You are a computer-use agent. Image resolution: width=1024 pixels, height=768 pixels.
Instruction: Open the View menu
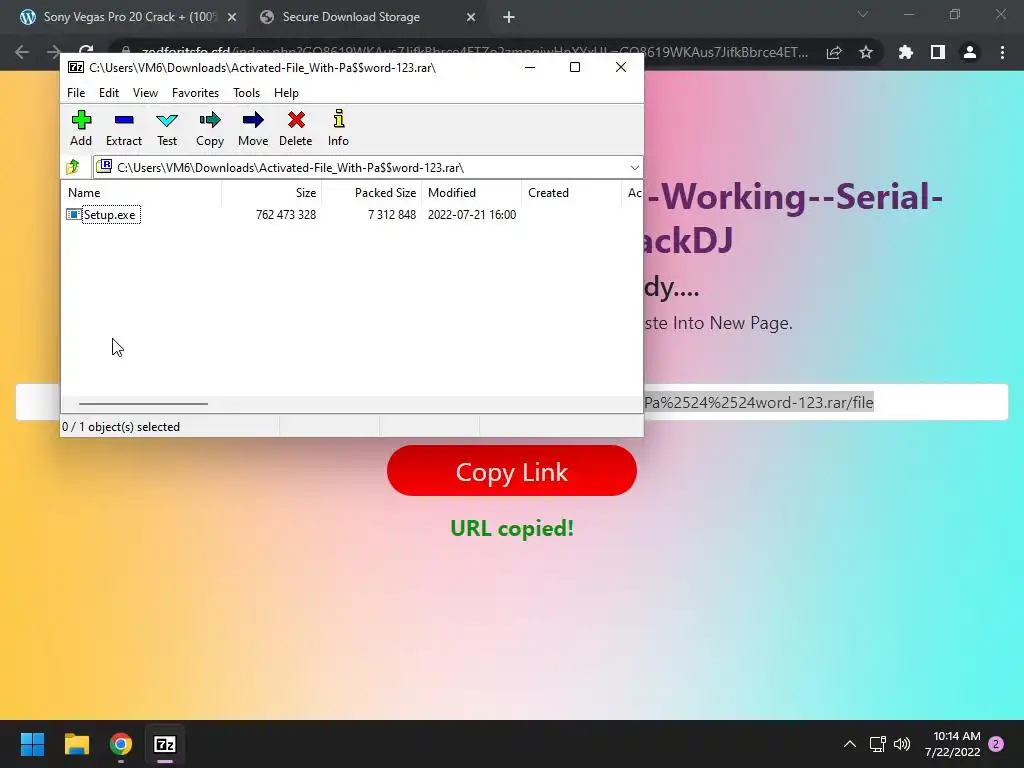145,93
